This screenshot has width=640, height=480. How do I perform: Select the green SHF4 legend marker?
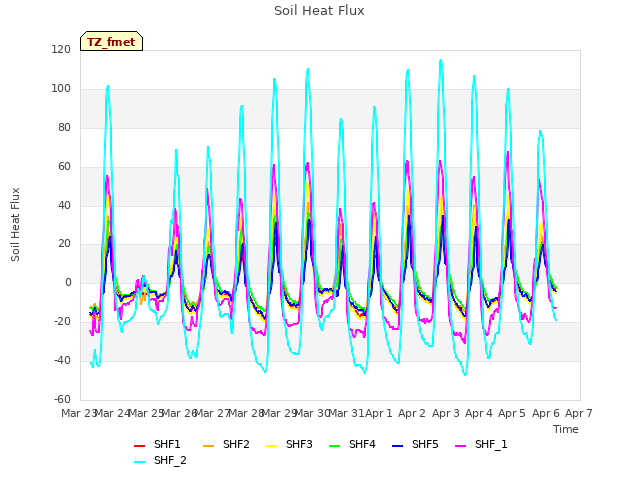point(334,446)
